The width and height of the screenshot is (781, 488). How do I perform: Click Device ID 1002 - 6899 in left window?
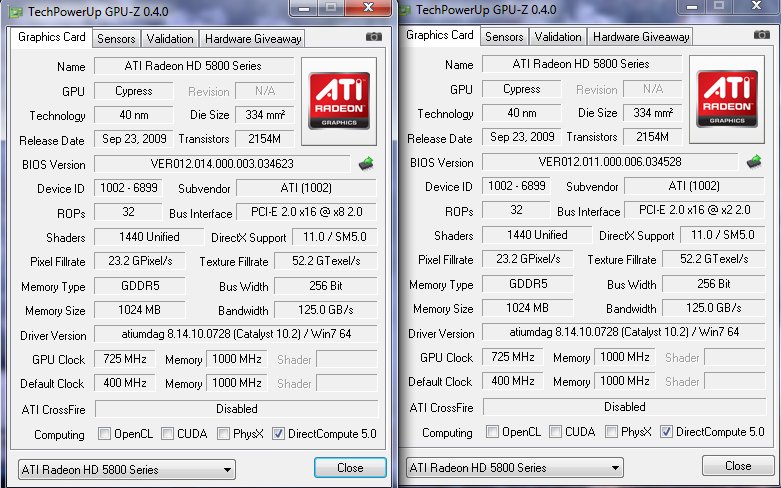click(129, 188)
